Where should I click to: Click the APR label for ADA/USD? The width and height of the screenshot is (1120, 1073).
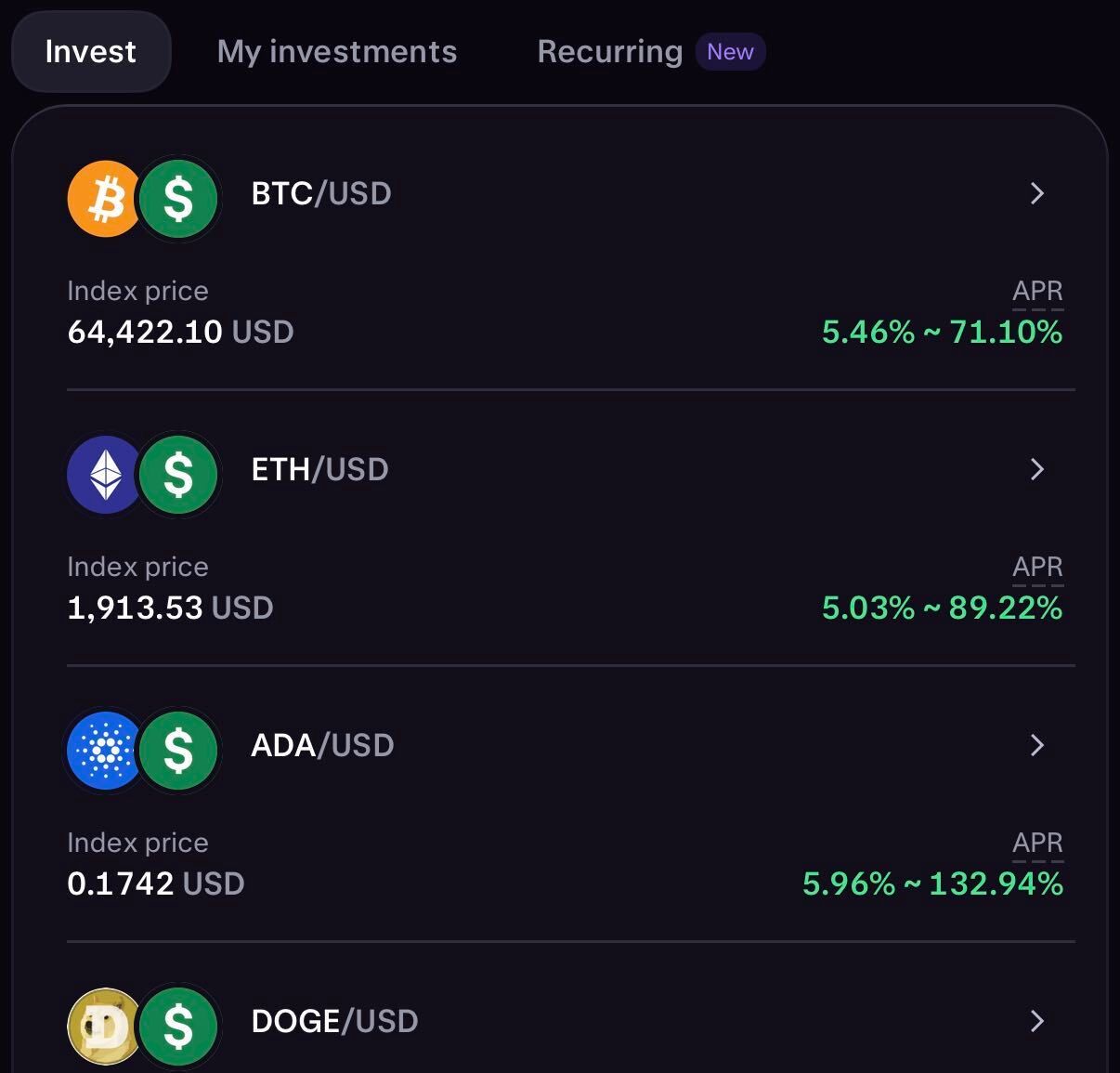coord(1037,843)
